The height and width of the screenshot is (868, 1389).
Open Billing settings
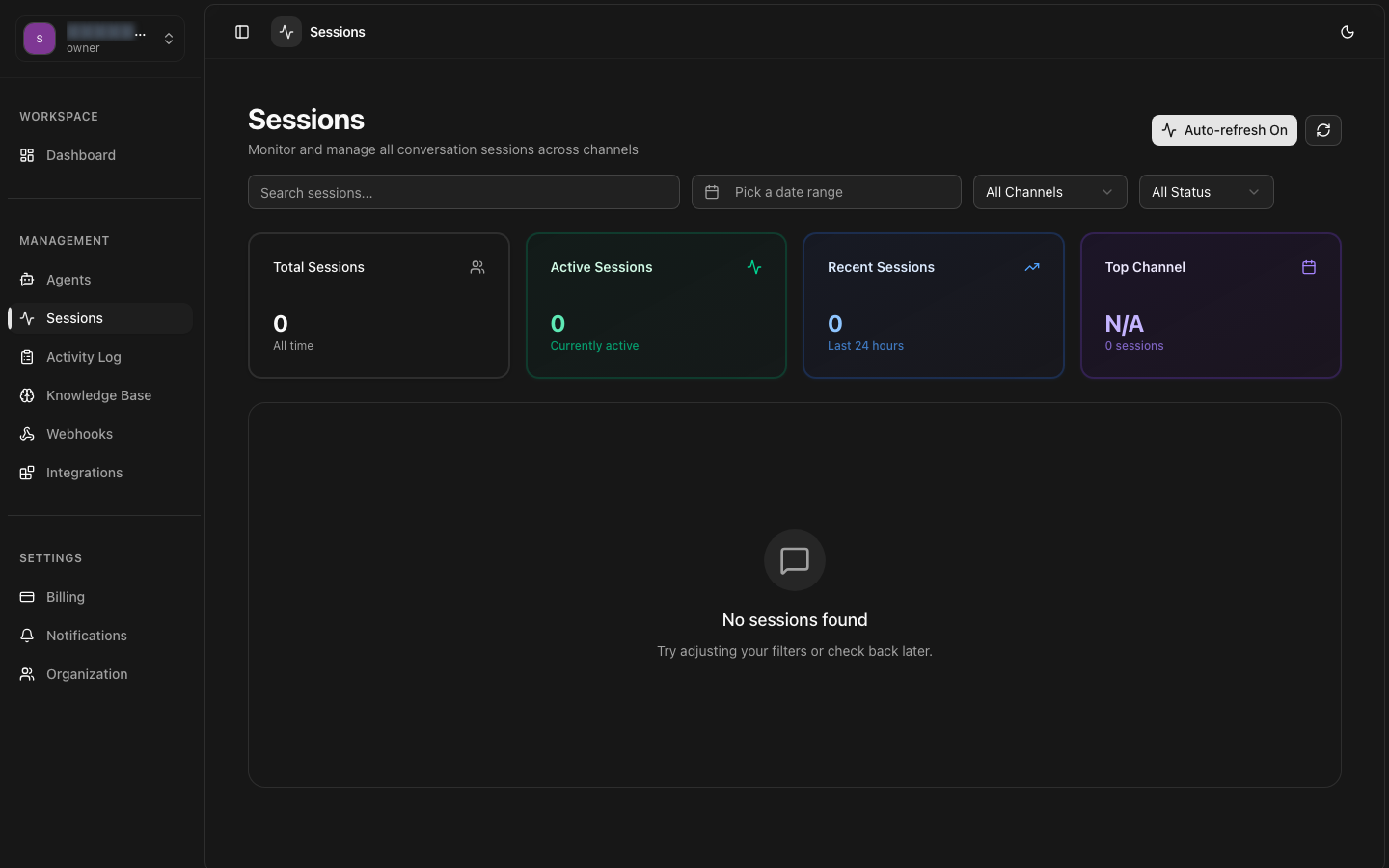[x=100, y=597]
